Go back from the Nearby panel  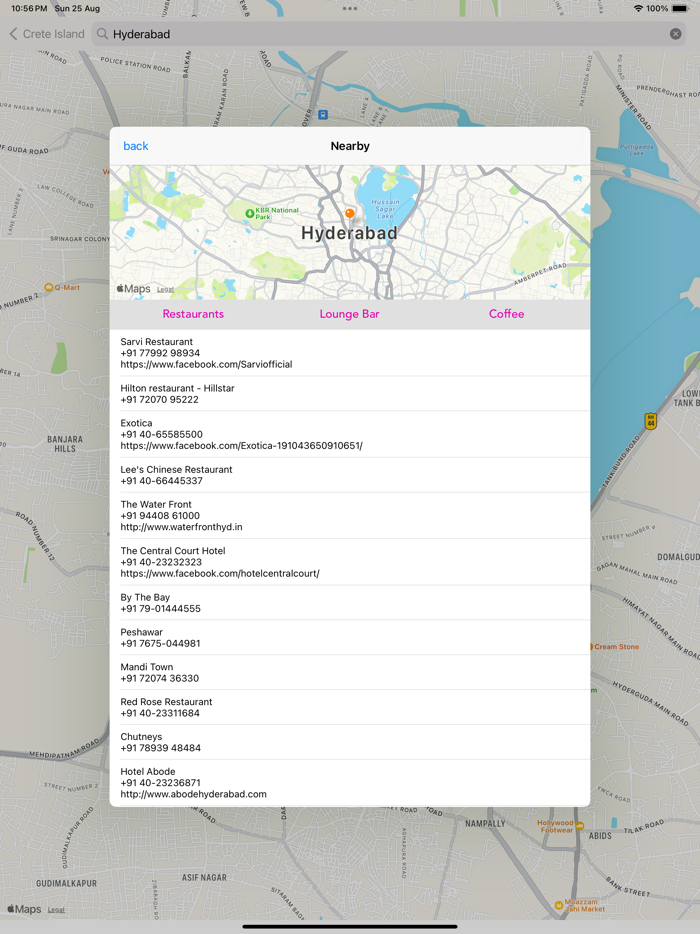[136, 146]
